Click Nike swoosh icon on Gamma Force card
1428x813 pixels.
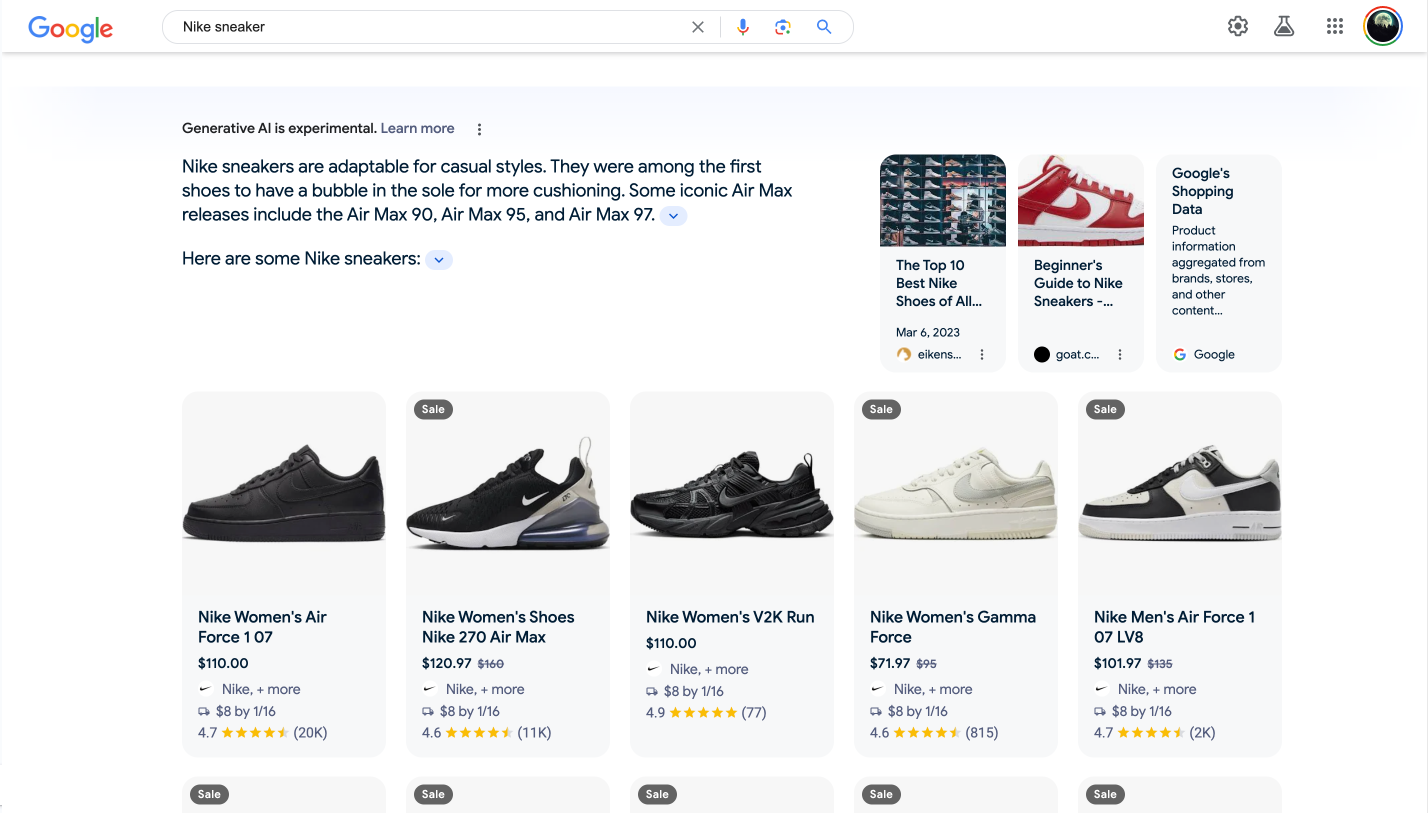[878, 689]
